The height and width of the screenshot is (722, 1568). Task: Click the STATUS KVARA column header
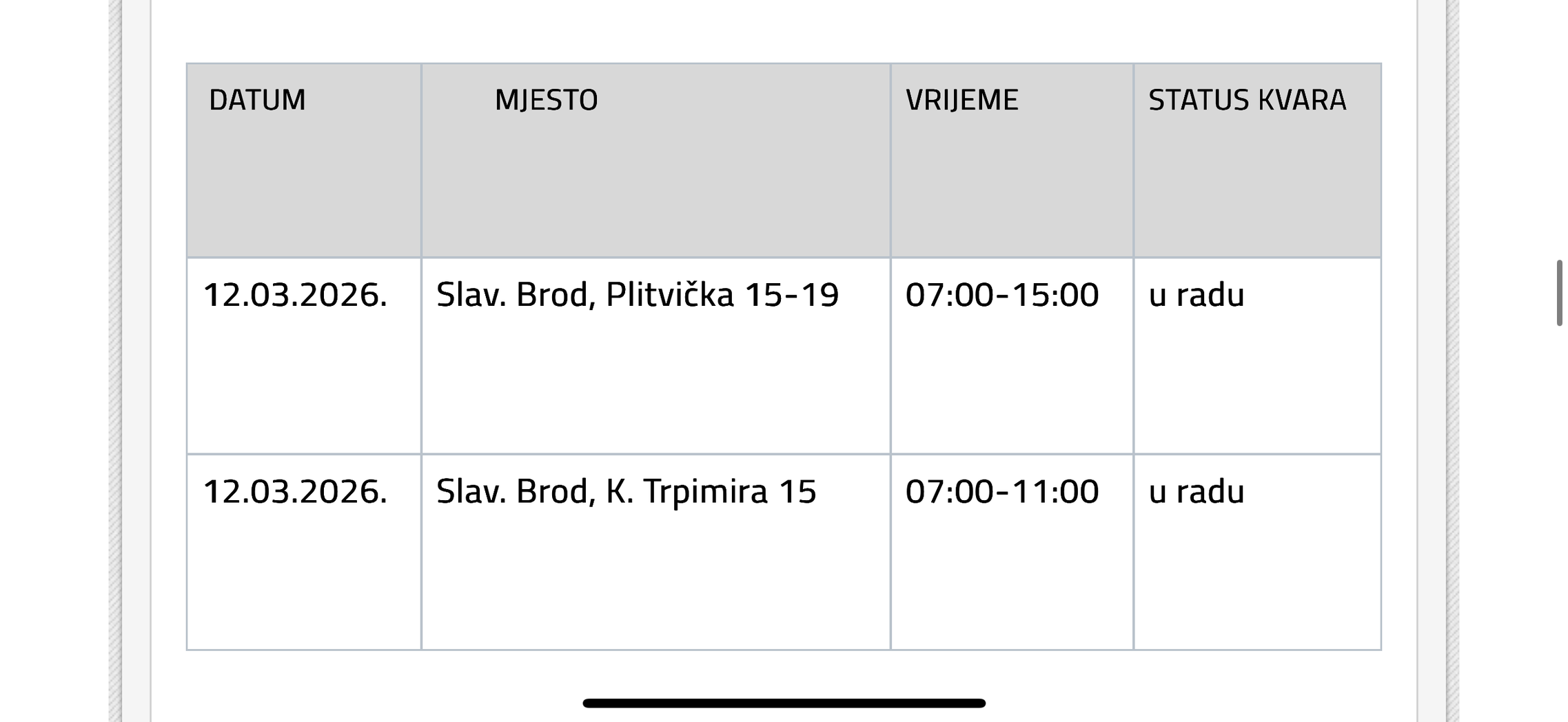[1247, 100]
